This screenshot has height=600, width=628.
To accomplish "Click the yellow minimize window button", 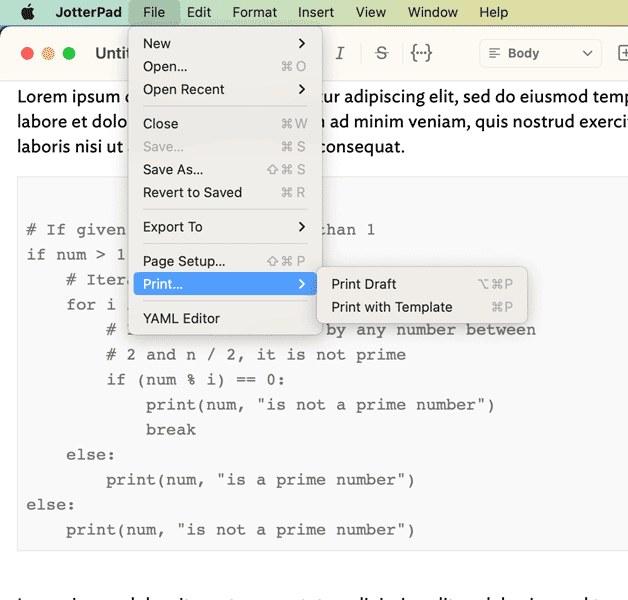I will point(48,53).
